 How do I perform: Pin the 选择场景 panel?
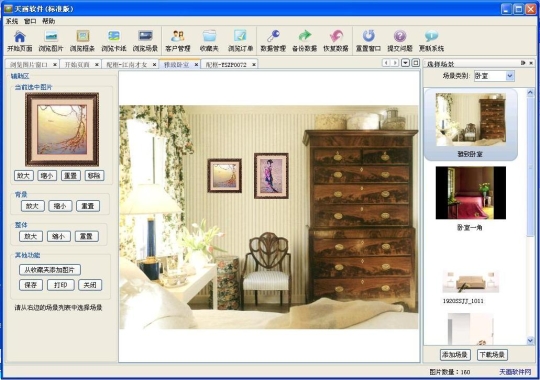[x=523, y=63]
